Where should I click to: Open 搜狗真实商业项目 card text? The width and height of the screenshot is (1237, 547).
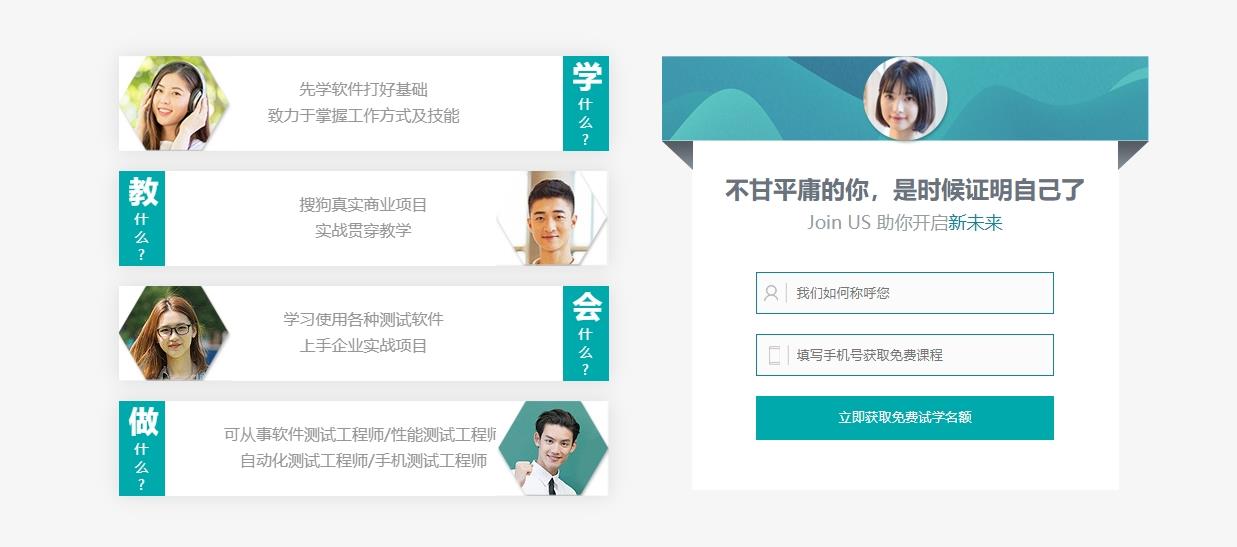point(364,204)
